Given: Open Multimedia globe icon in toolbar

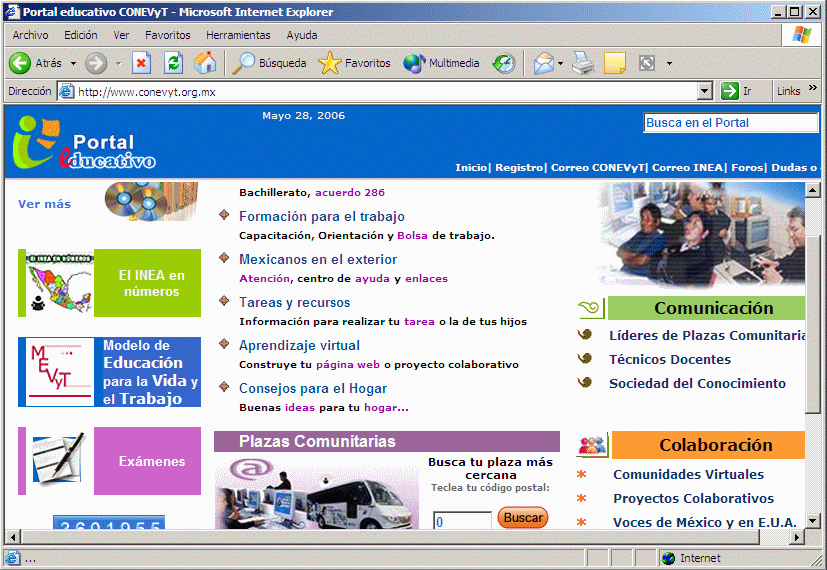Looking at the screenshot, I should [x=414, y=63].
